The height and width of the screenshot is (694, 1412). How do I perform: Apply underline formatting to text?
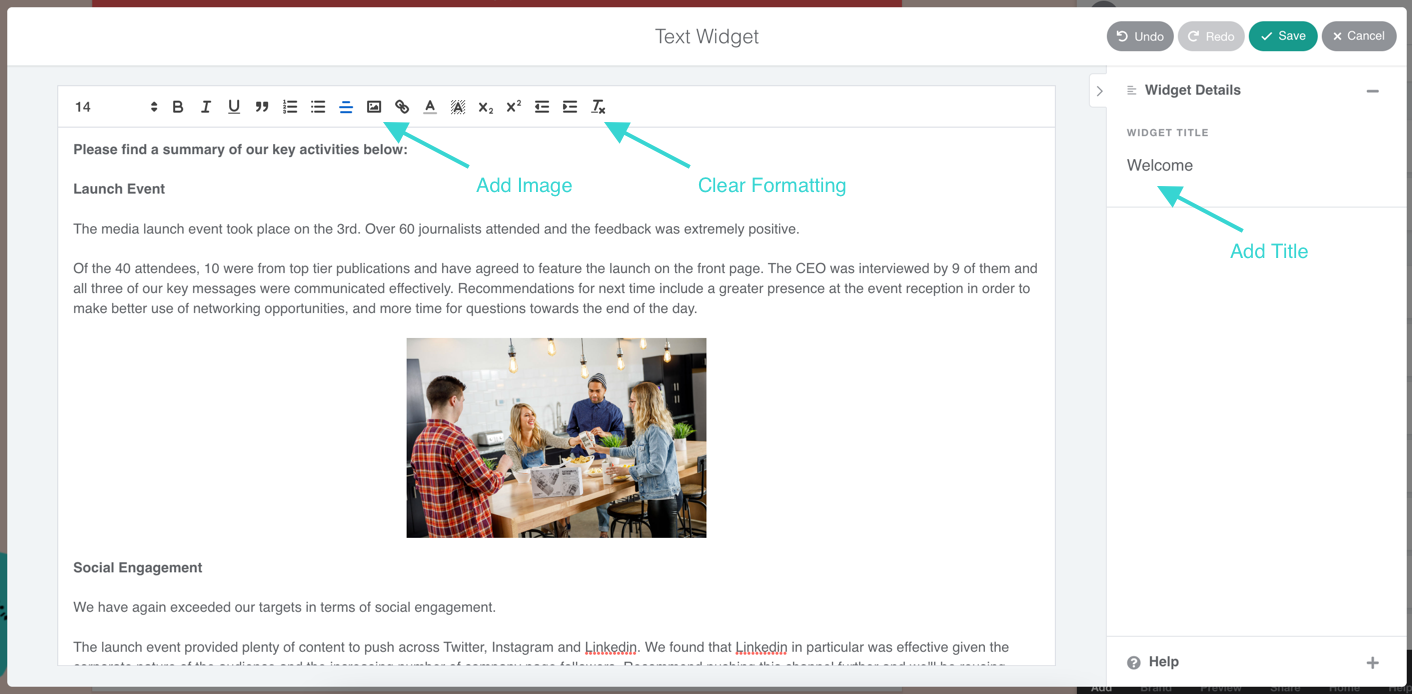pyautogui.click(x=234, y=107)
